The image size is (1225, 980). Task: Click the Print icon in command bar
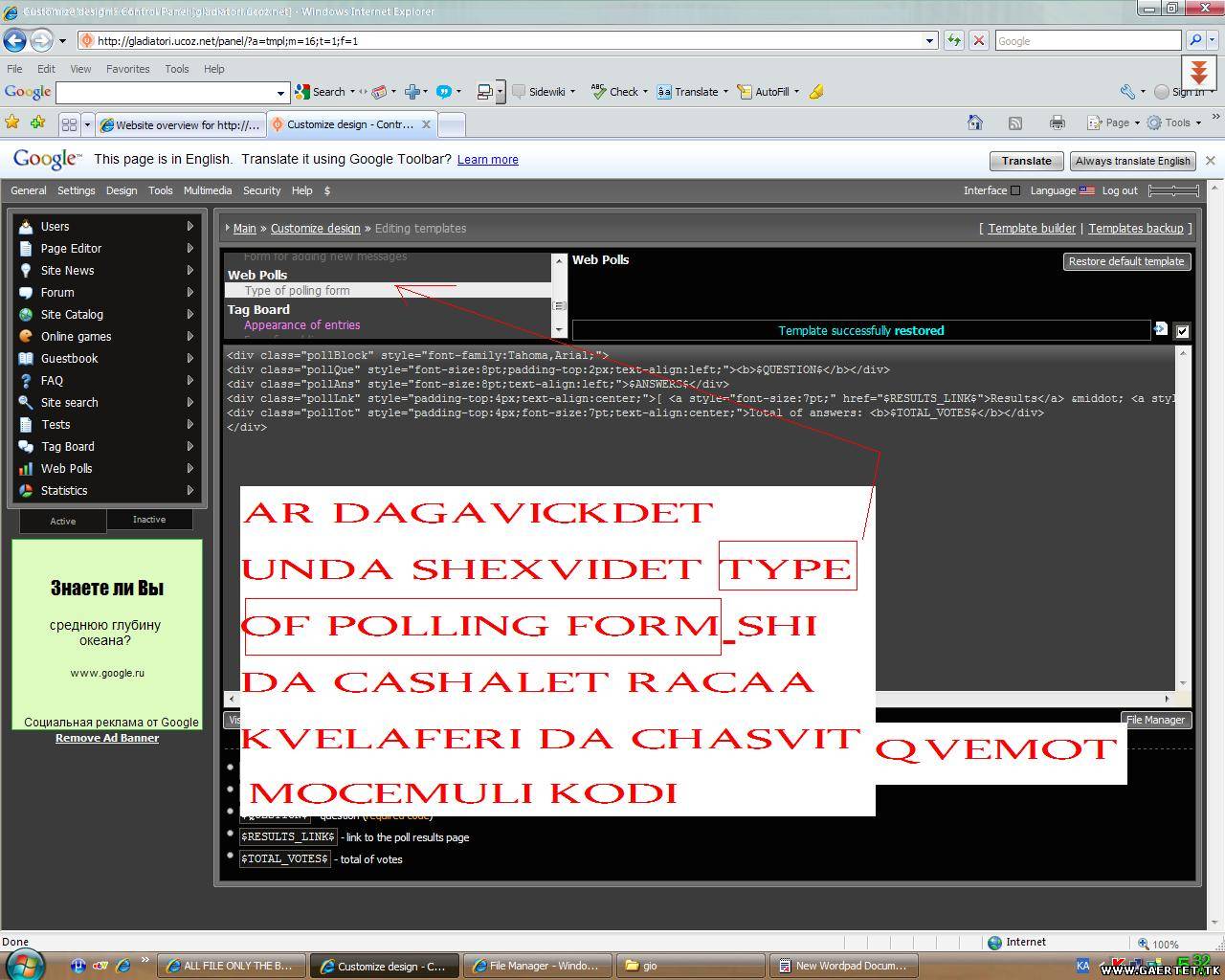[x=1057, y=122]
